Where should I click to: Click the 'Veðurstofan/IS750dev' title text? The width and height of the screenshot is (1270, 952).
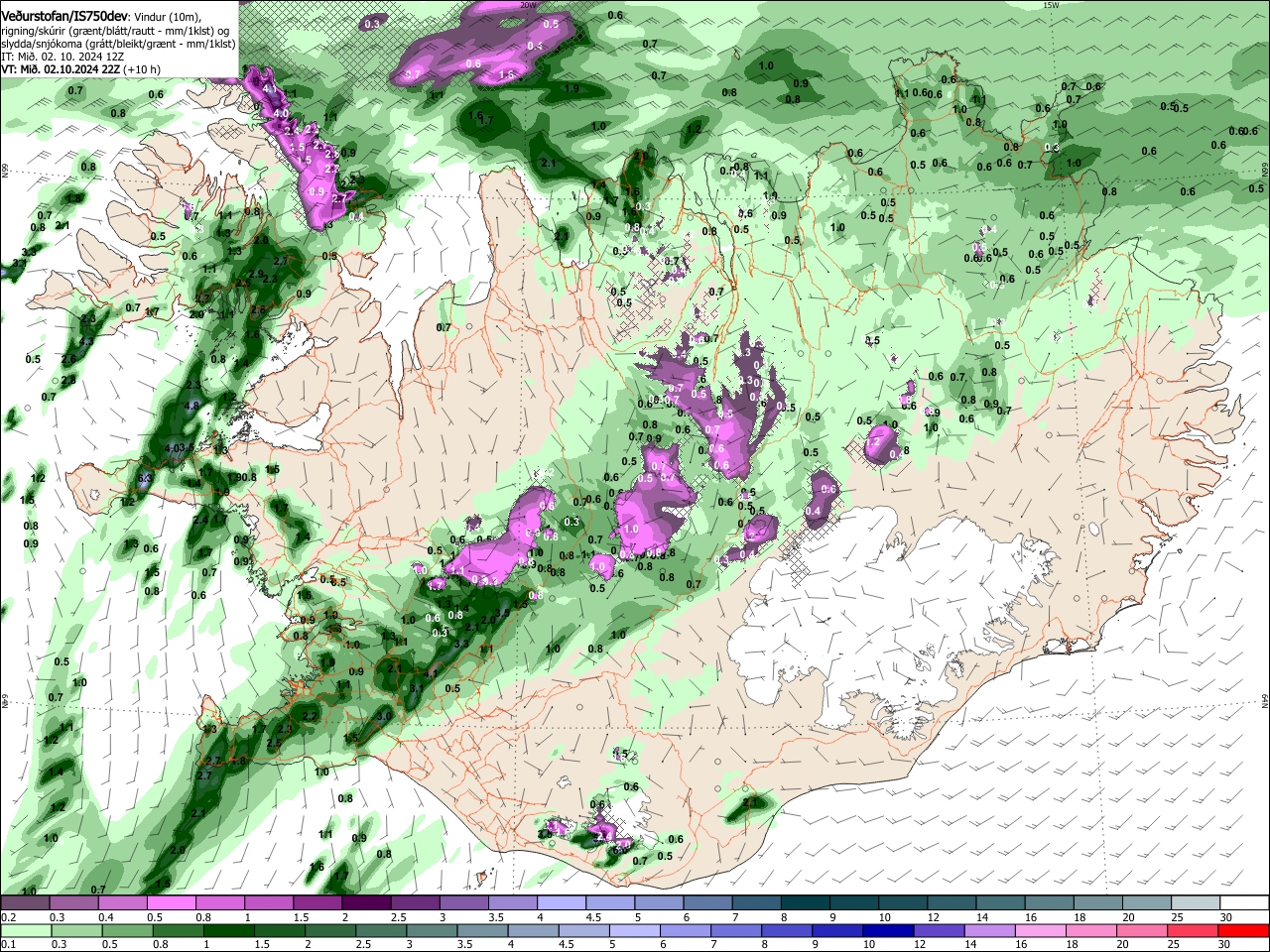pos(64,16)
